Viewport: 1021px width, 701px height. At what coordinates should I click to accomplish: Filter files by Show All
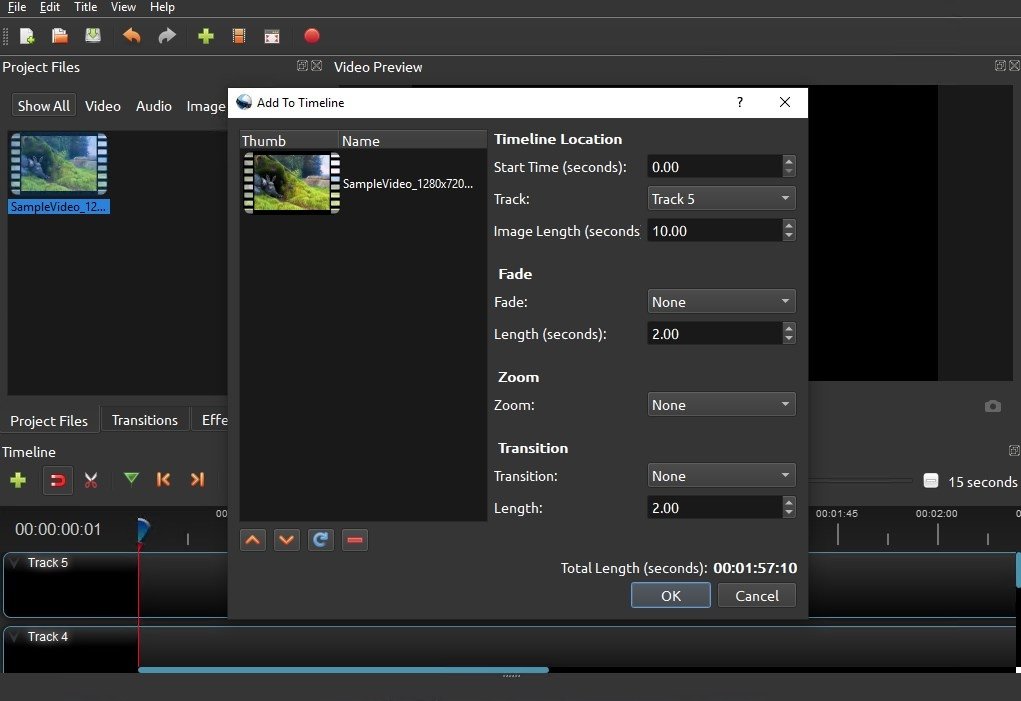[44, 106]
